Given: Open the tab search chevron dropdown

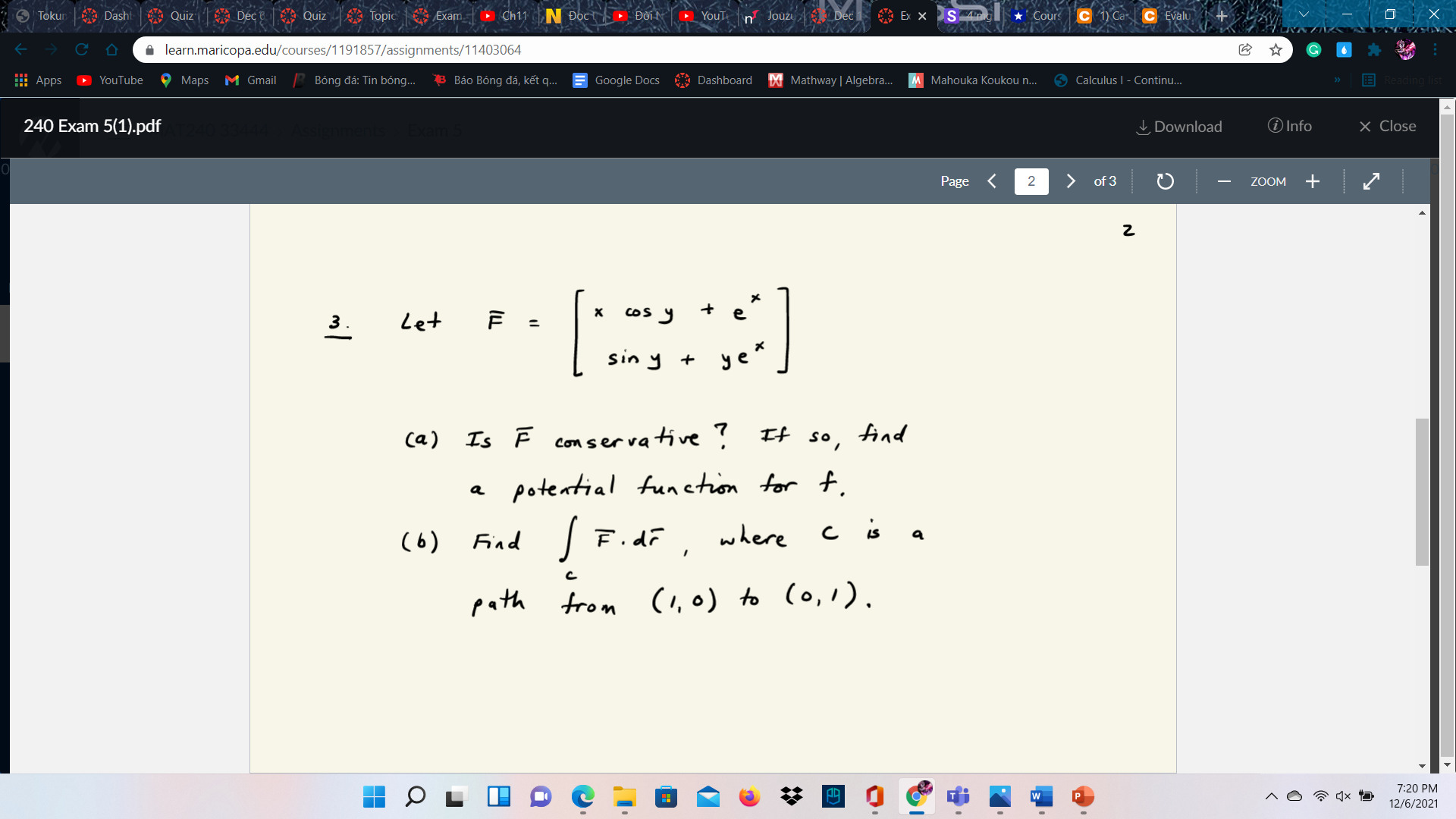Looking at the screenshot, I should [x=1303, y=14].
